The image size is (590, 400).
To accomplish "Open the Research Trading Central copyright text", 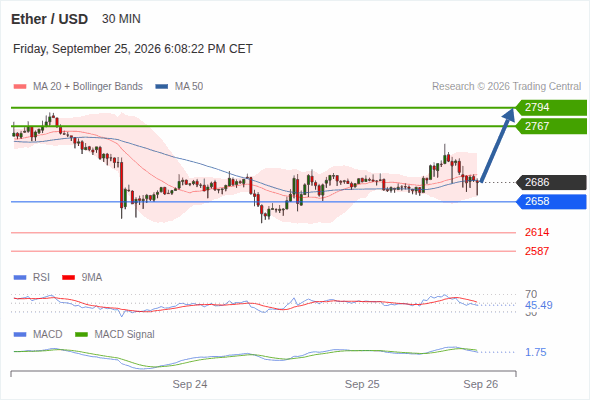I will pos(506,87).
